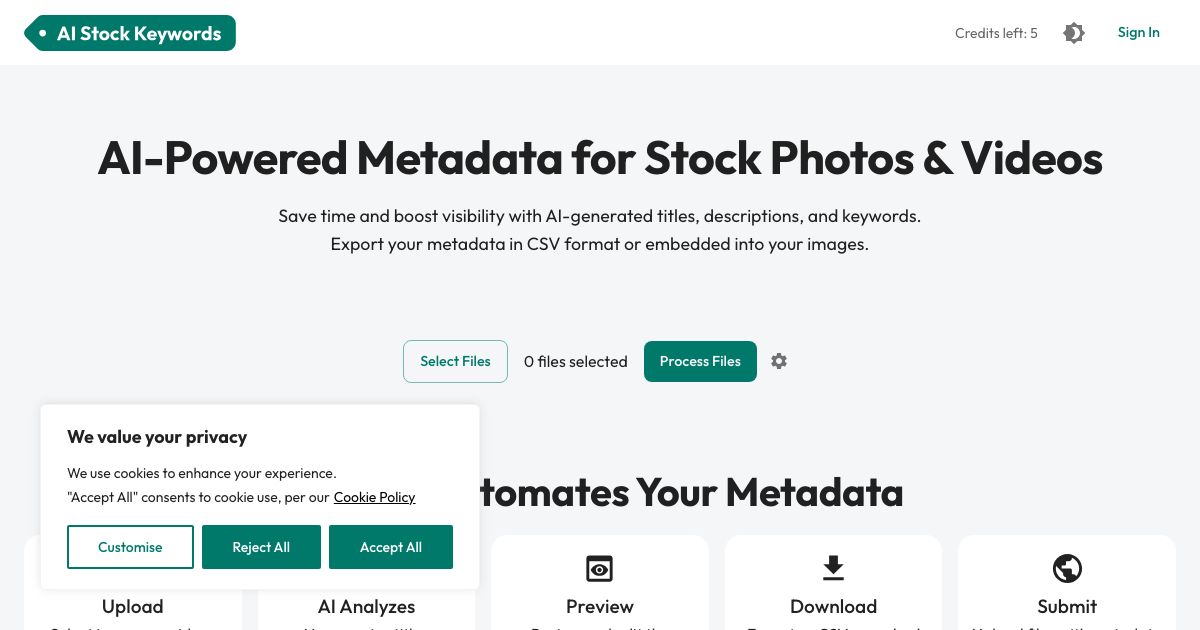Click the Credits left counter

click(996, 33)
